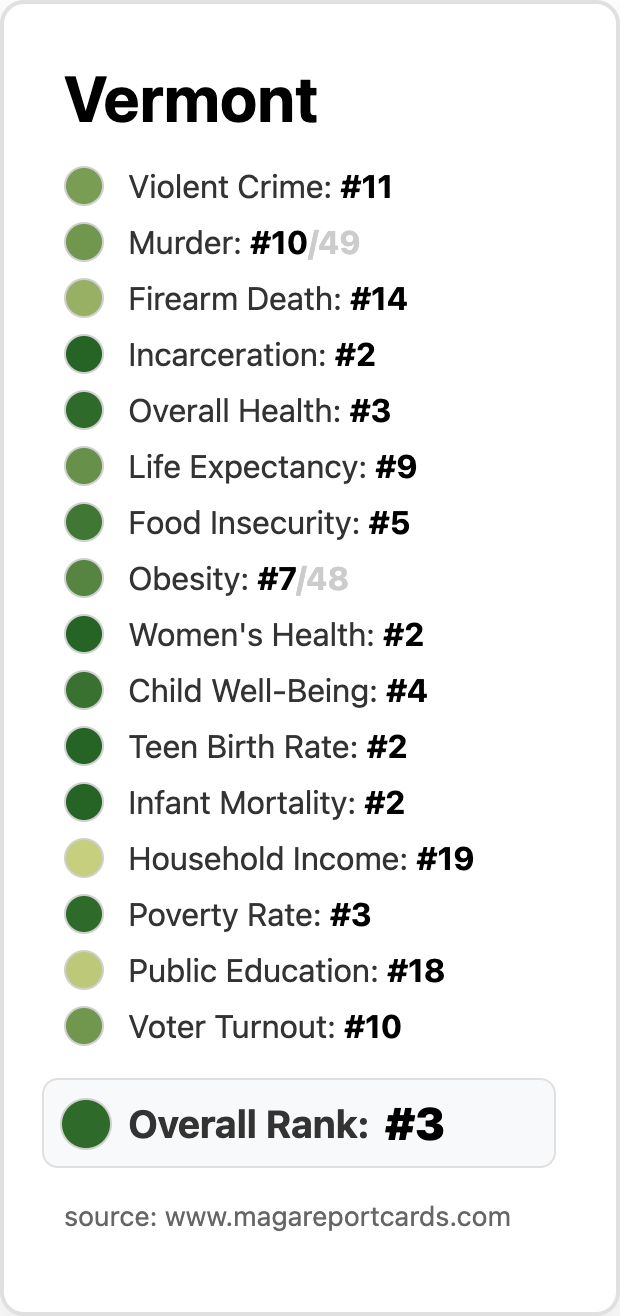Screen dimensions: 620x1316
Task: Click the Child Well-Being #4 entry
Action: tap(246, 691)
